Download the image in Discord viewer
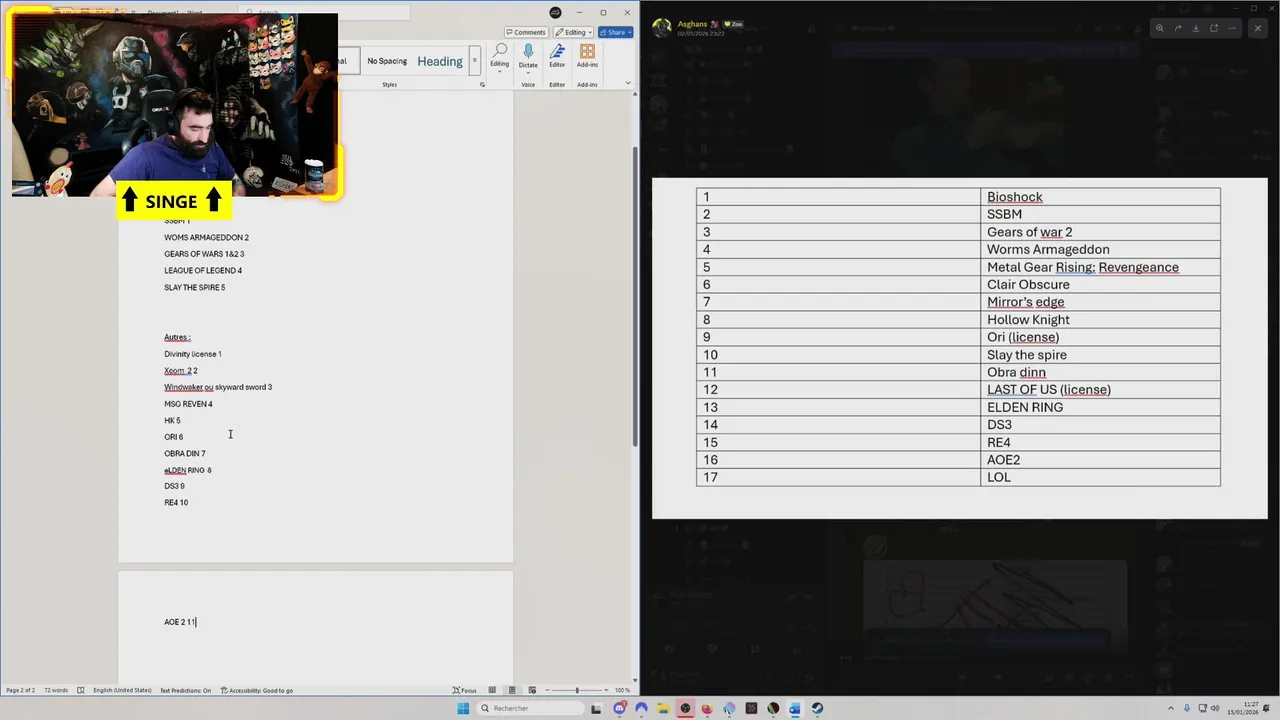The width and height of the screenshot is (1280, 720). (x=1196, y=28)
